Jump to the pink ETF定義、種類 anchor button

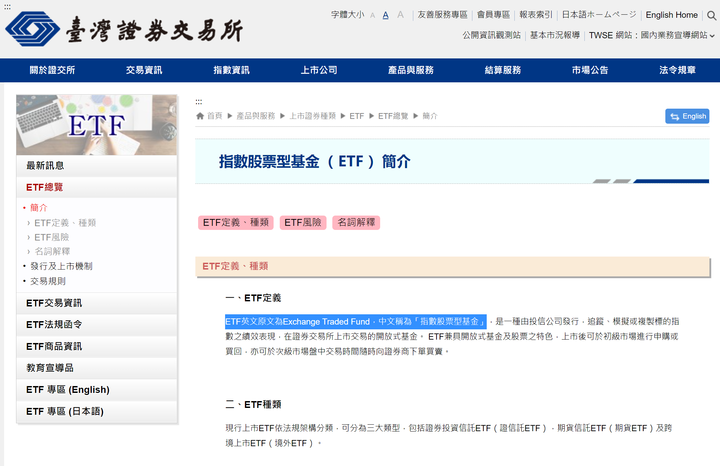pyautogui.click(x=236, y=223)
